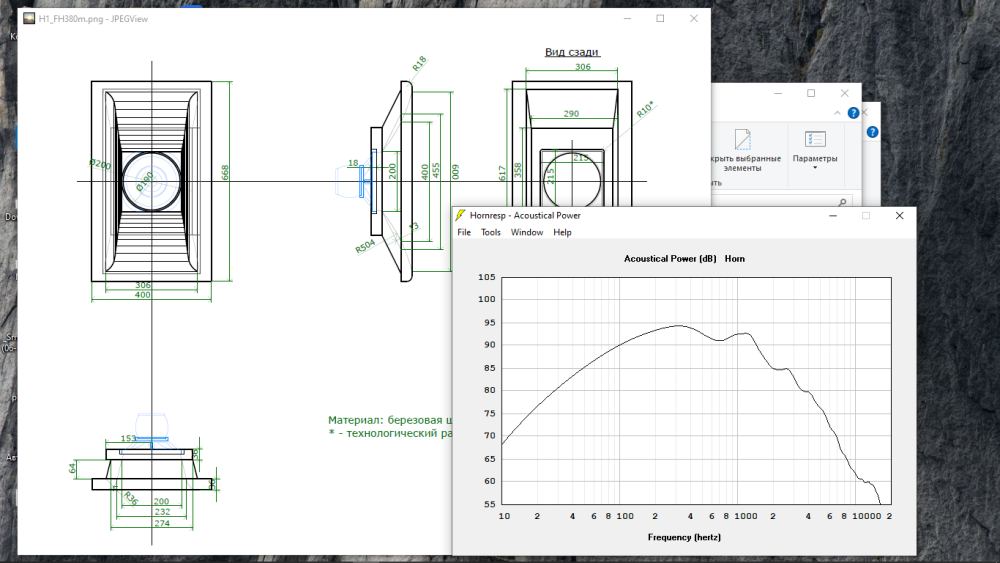Minimize the Hornresp Acoustical Power window
The height and width of the screenshot is (563, 1000).
pyautogui.click(x=833, y=215)
